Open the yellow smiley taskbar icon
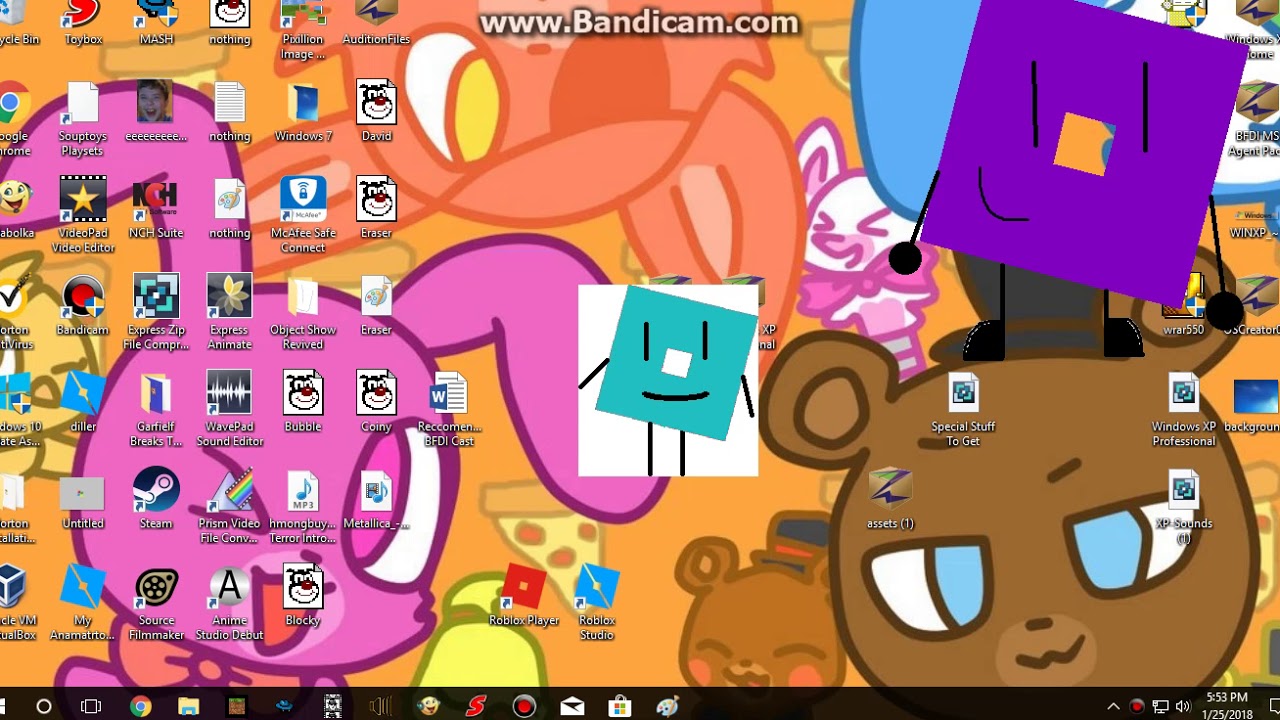 click(x=428, y=707)
